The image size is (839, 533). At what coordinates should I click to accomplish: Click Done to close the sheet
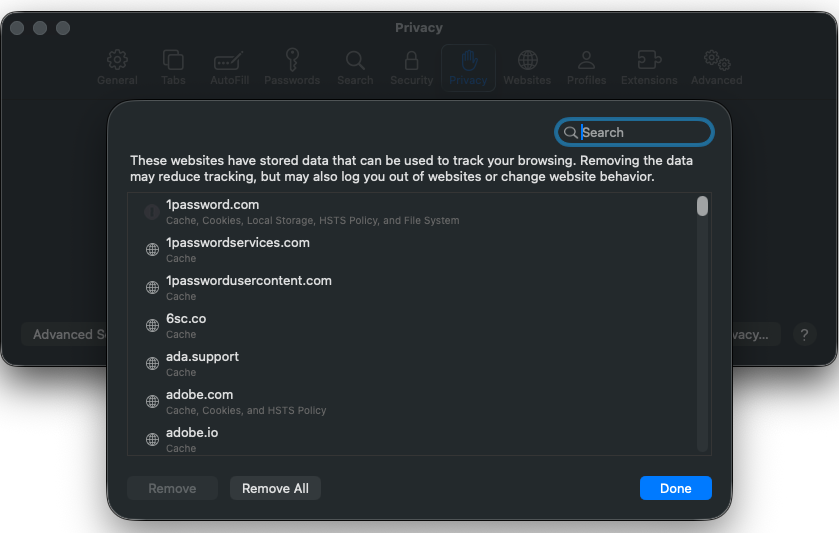(x=676, y=488)
